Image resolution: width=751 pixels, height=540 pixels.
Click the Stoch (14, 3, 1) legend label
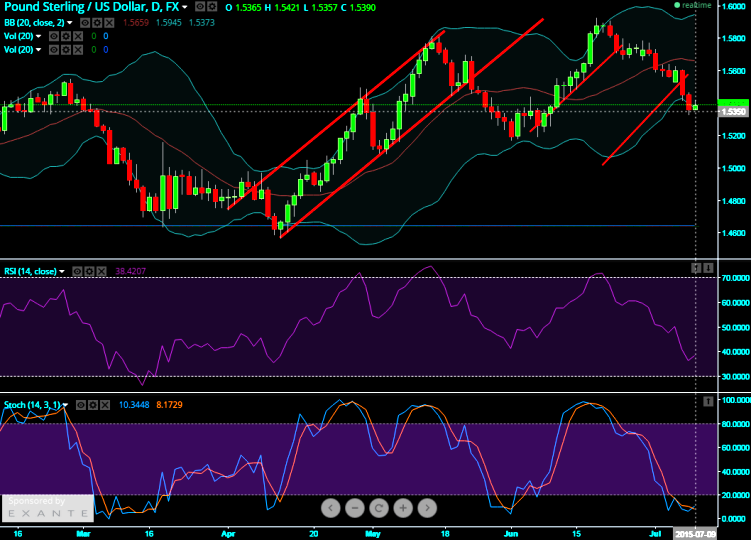(33, 405)
